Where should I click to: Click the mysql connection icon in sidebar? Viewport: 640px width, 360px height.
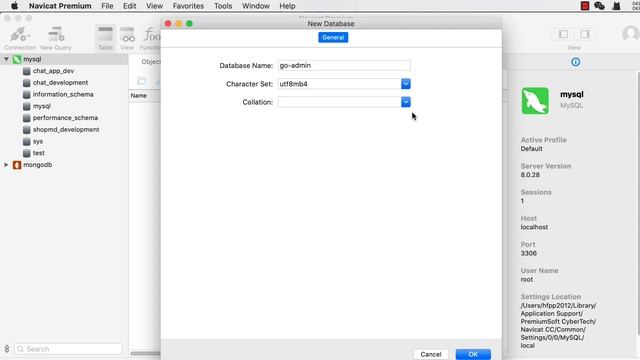click(x=17, y=59)
